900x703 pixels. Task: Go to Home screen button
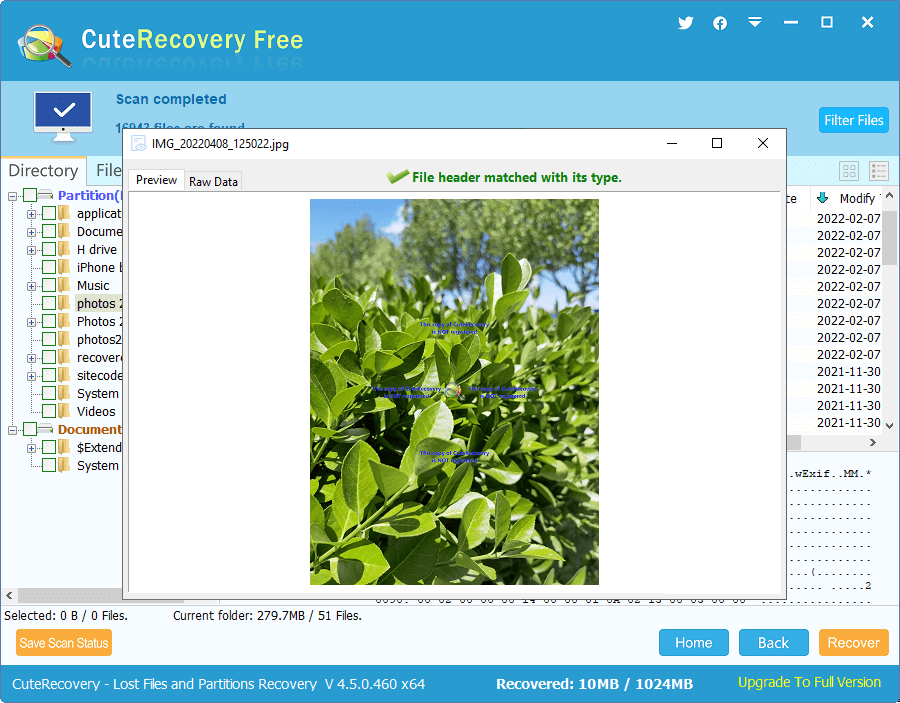click(693, 643)
